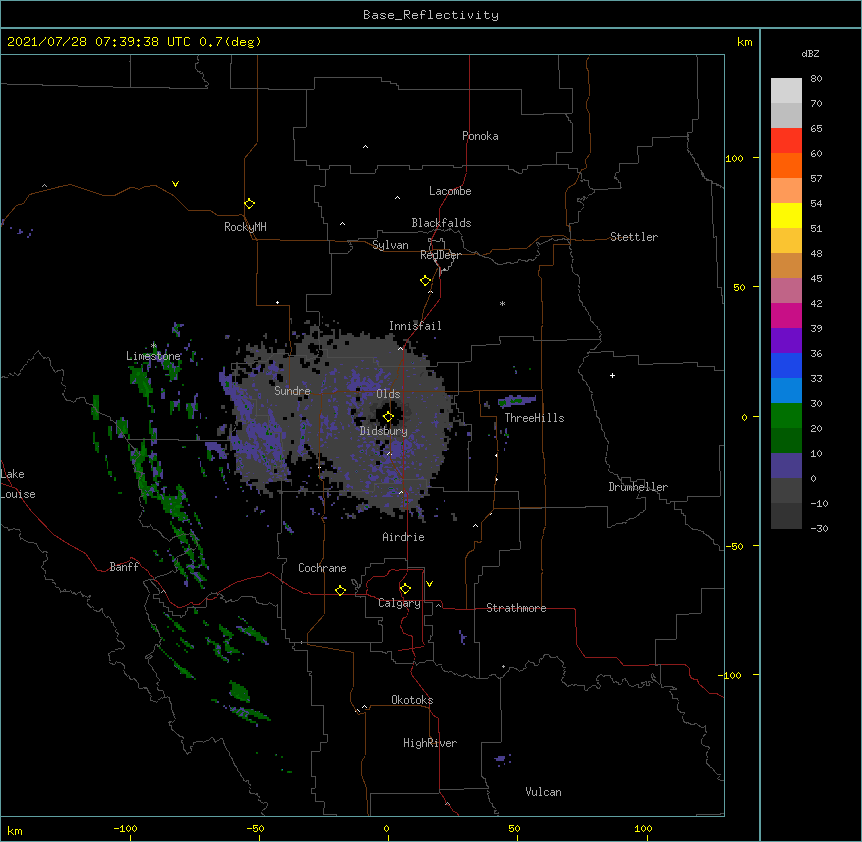The width and height of the screenshot is (862, 842).
Task: Select the yellow 51-54 dBZ legend swatch
Action: pos(786,215)
